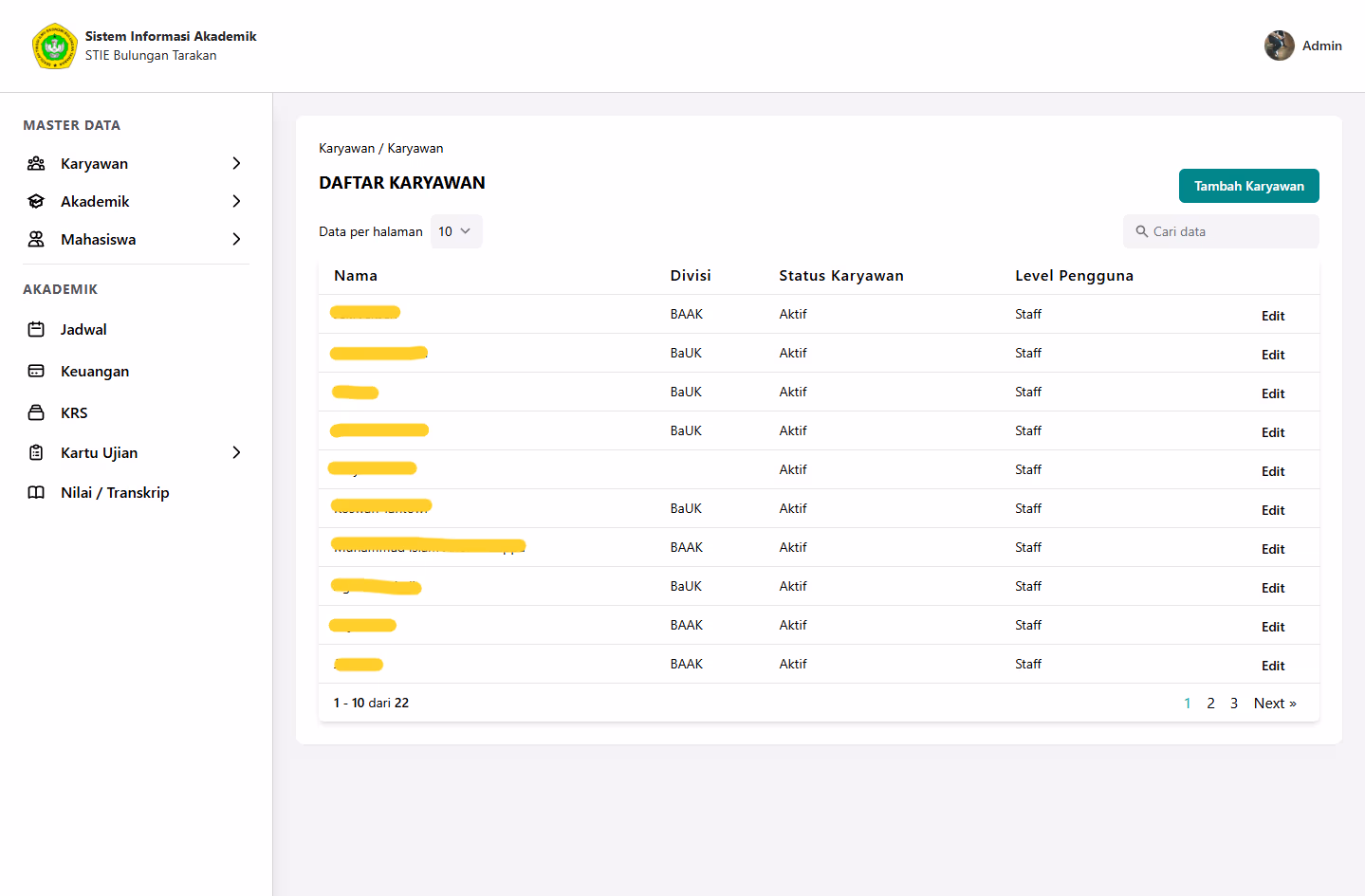Click the Jadwal calendar icon
The height and width of the screenshot is (896, 1365).
(36, 330)
